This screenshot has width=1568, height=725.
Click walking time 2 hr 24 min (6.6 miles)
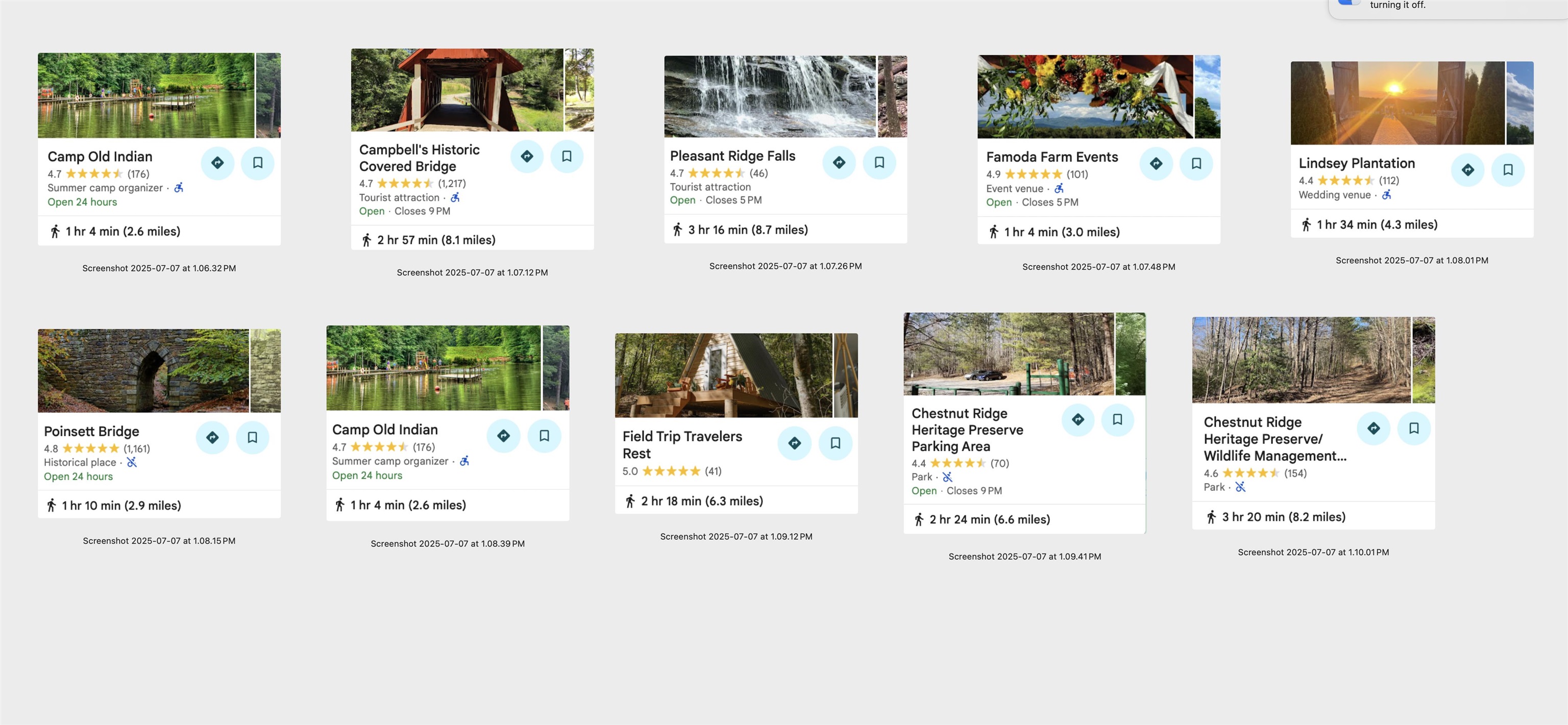[x=989, y=519]
